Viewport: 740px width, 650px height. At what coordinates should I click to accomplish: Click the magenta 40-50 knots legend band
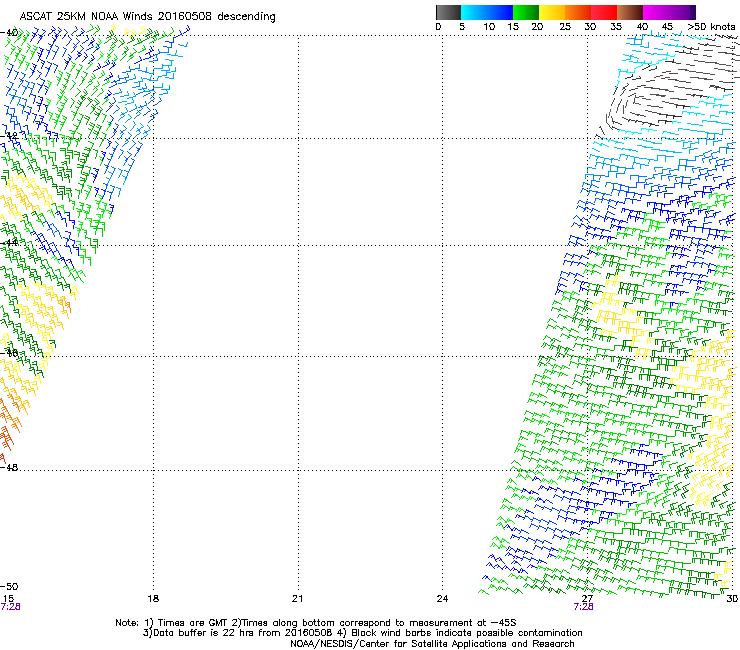coord(669,12)
